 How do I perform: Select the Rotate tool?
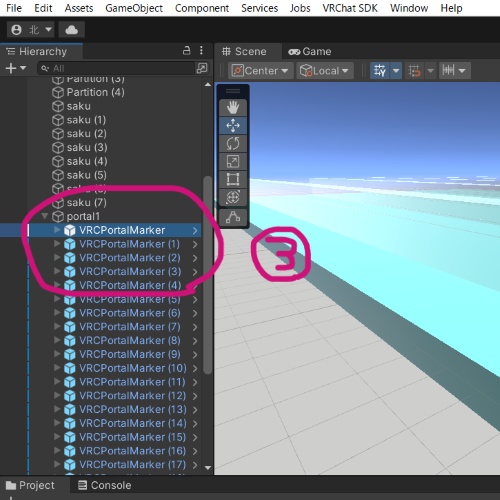coord(233,144)
